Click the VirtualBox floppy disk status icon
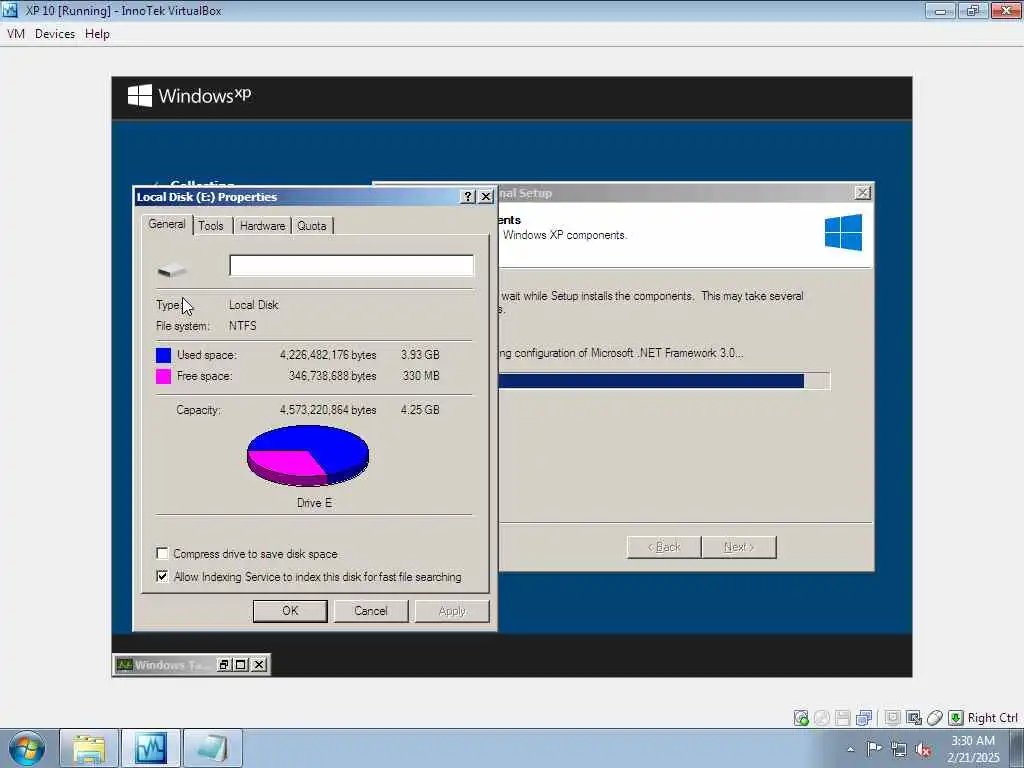The height and width of the screenshot is (768, 1024). (x=842, y=718)
